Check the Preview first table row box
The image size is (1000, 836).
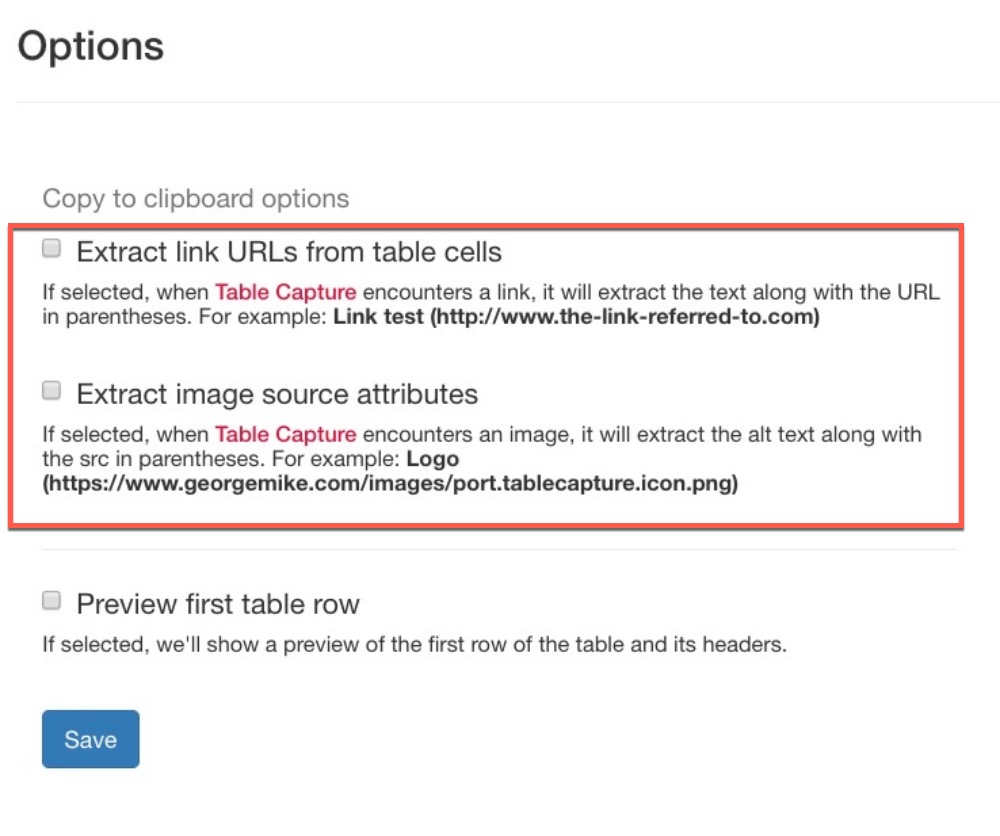point(51,601)
